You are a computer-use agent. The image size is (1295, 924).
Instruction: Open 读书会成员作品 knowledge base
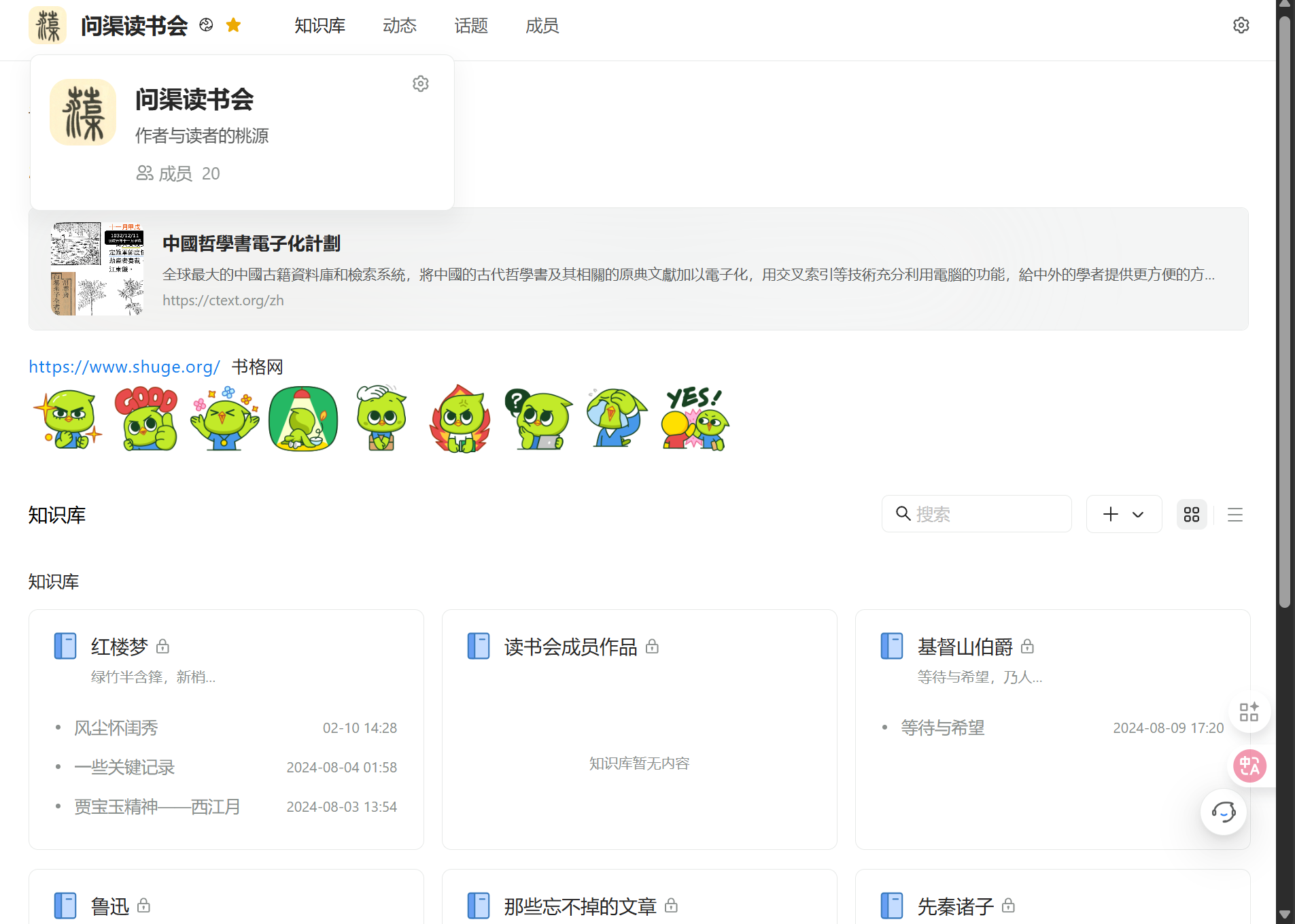coord(570,647)
